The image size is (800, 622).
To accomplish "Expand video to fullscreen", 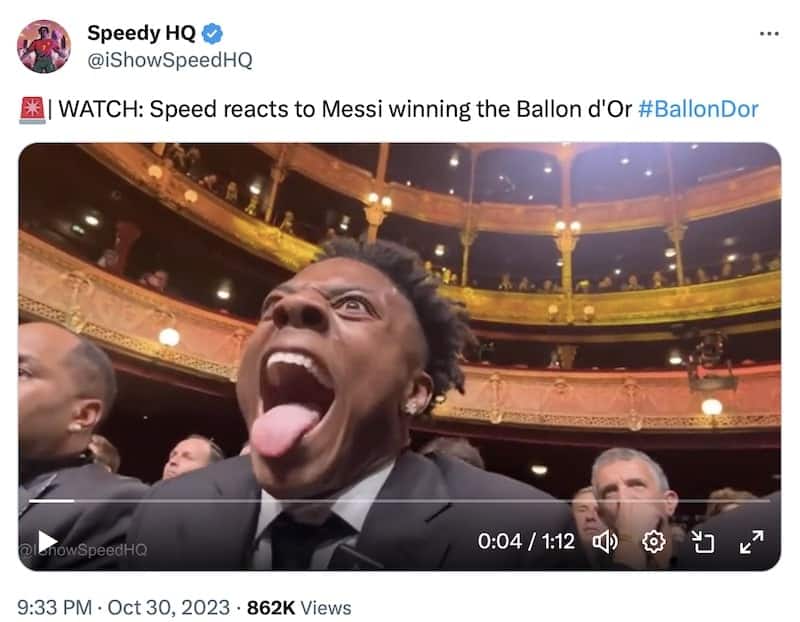I will tap(751, 542).
